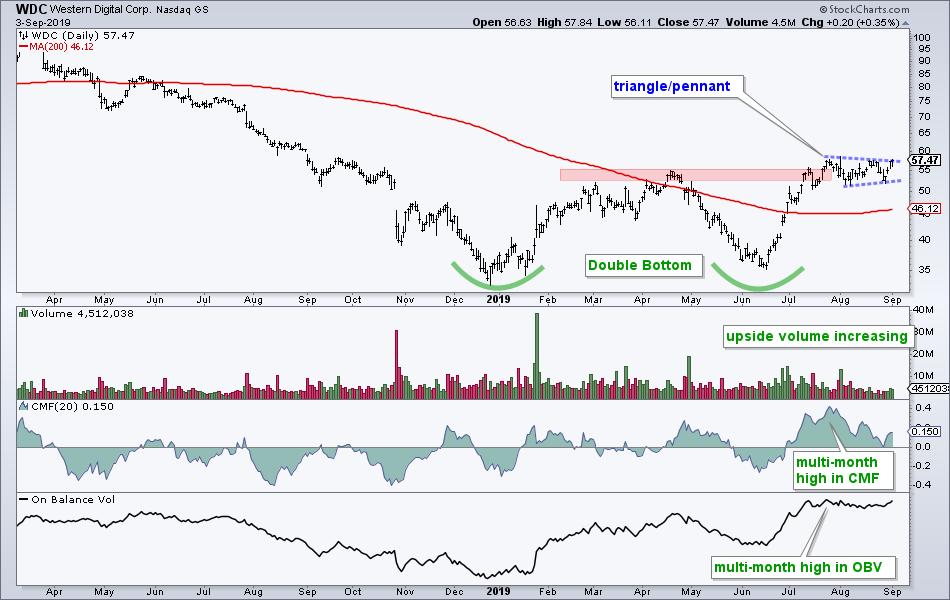Click the 'MA(200) 46.12' legend entry
The width and height of the screenshot is (950, 600).
pos(56,46)
